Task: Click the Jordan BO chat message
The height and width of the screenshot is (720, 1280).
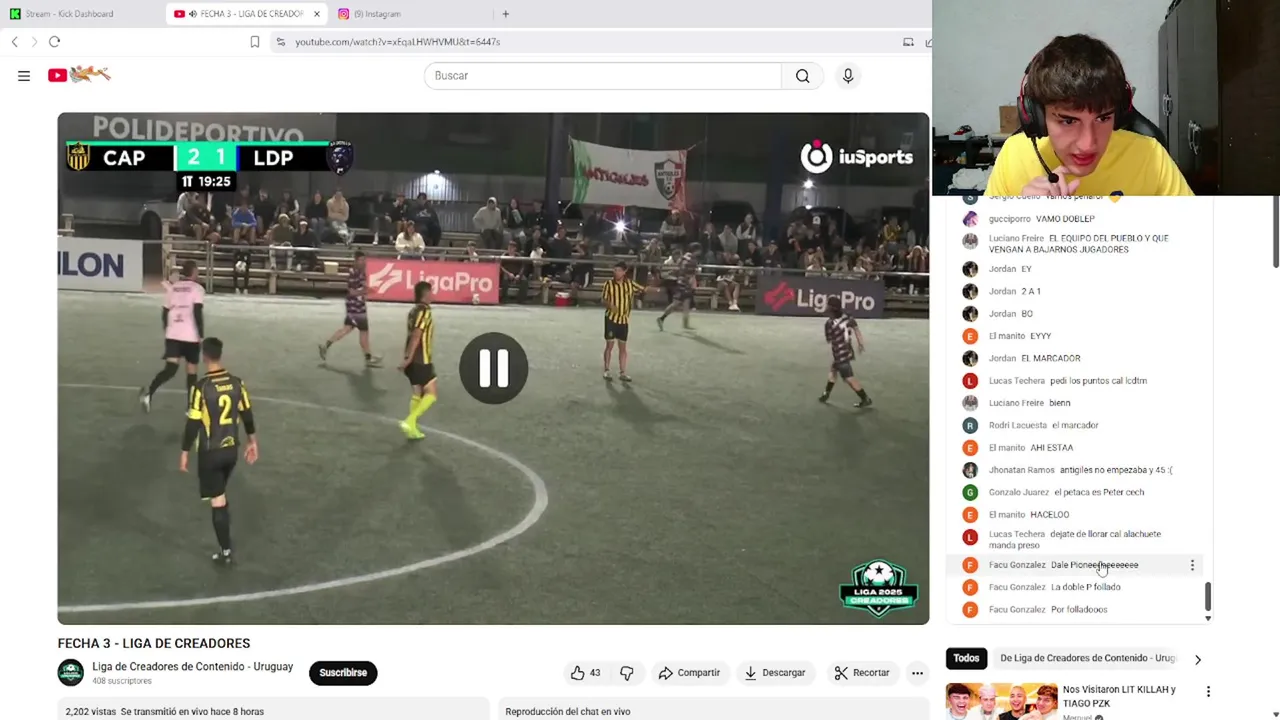Action: click(1011, 314)
